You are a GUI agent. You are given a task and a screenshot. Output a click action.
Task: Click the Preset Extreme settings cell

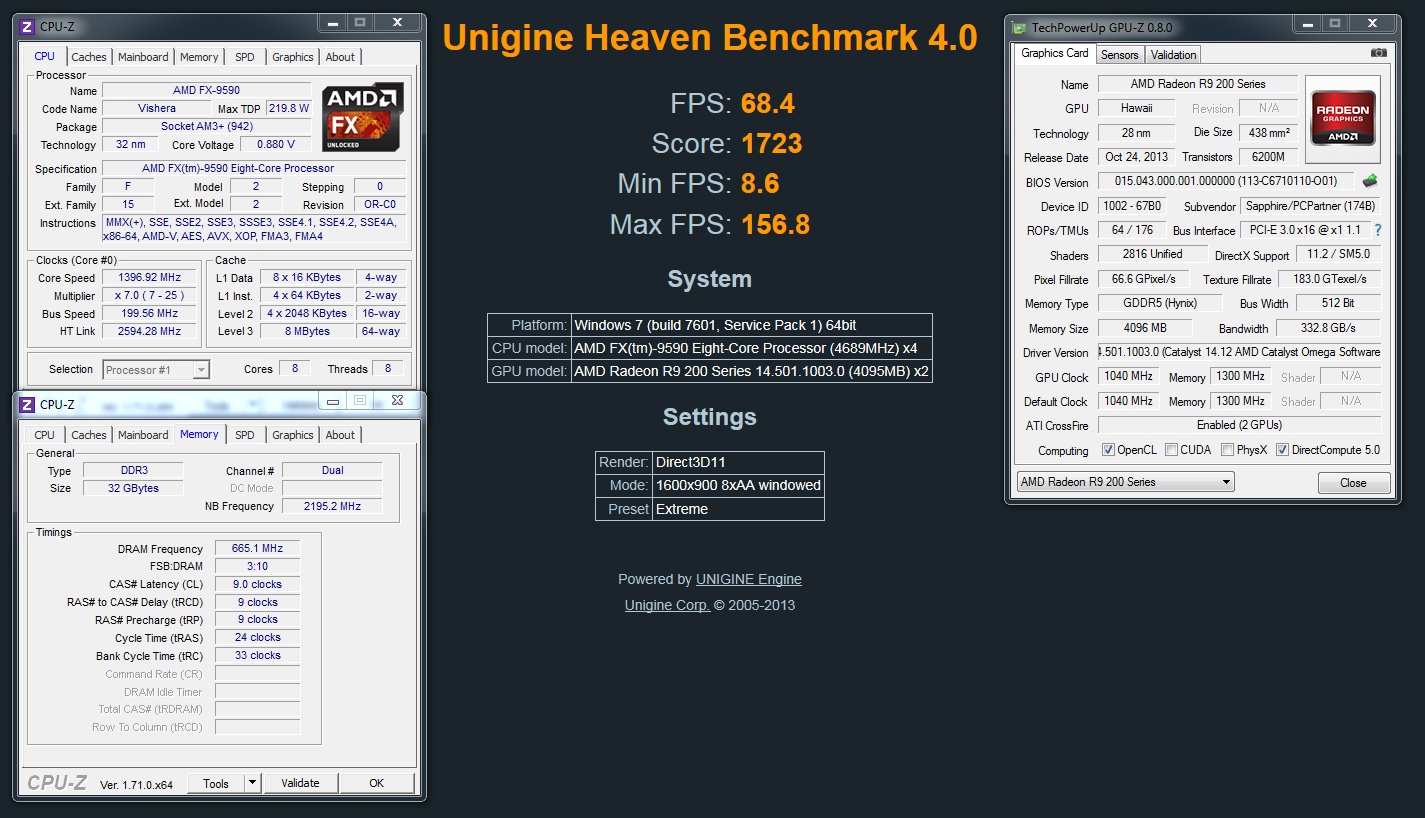click(739, 509)
